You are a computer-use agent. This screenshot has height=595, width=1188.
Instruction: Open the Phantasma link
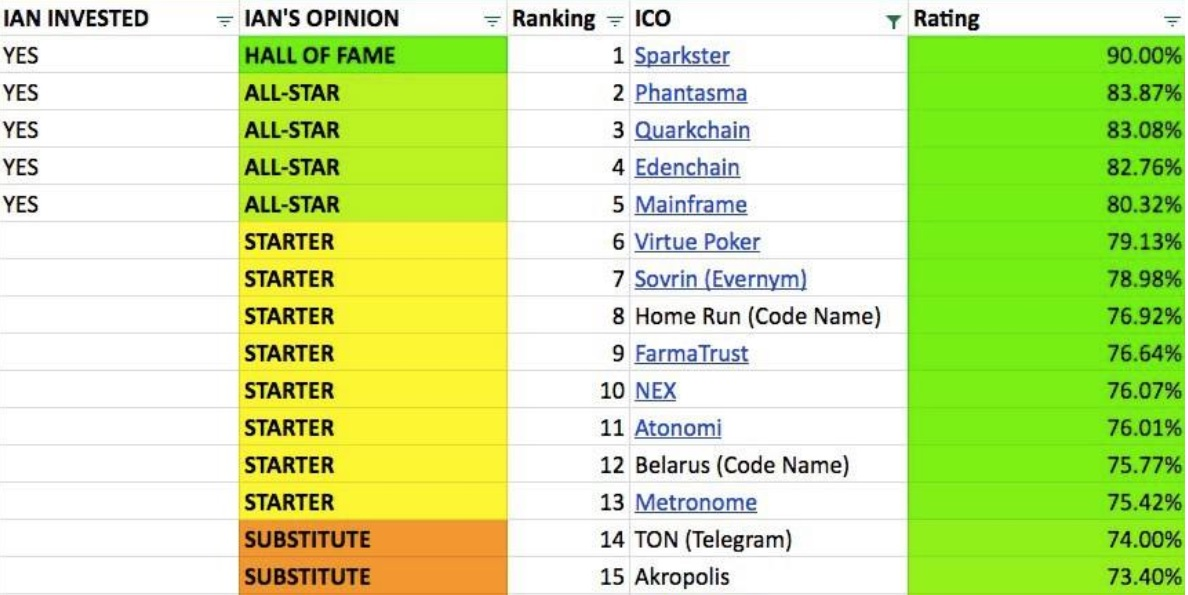[x=690, y=93]
